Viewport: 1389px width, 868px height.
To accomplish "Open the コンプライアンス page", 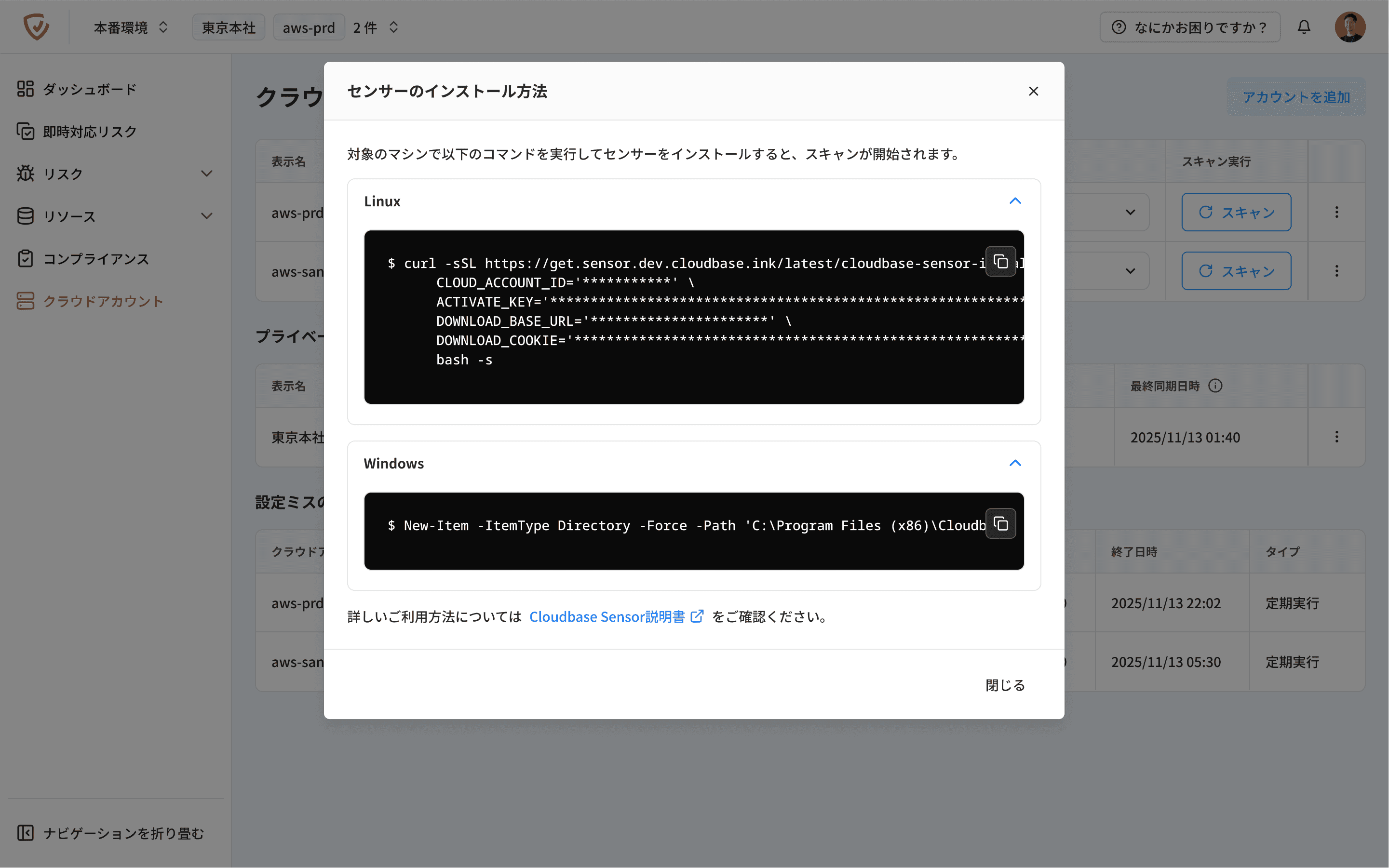I will 95,259.
